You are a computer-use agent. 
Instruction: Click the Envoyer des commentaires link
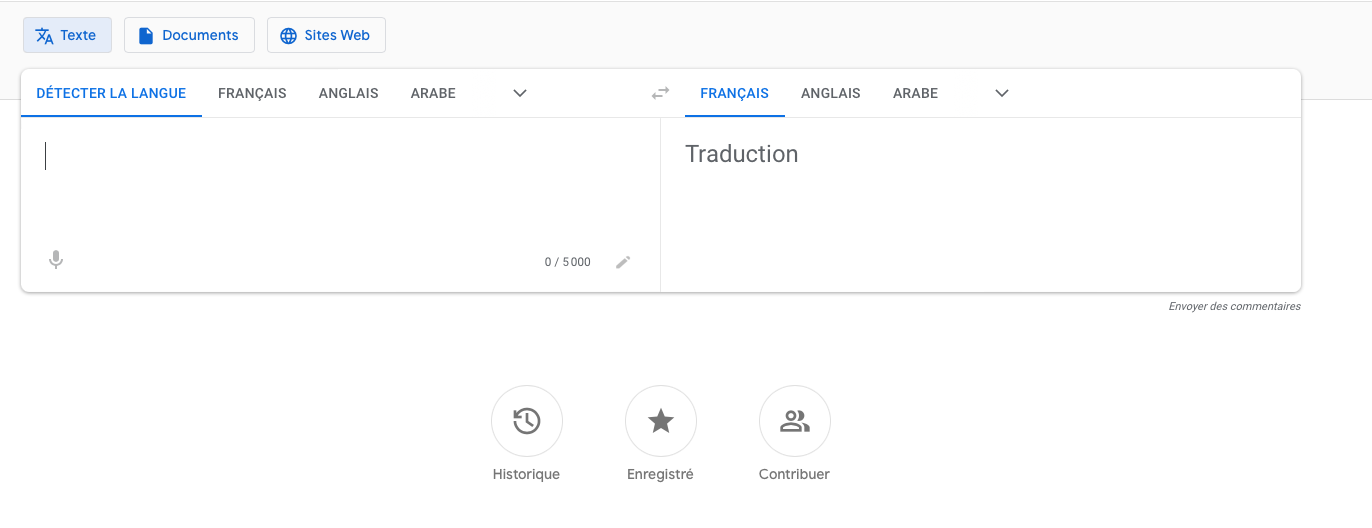click(1234, 306)
